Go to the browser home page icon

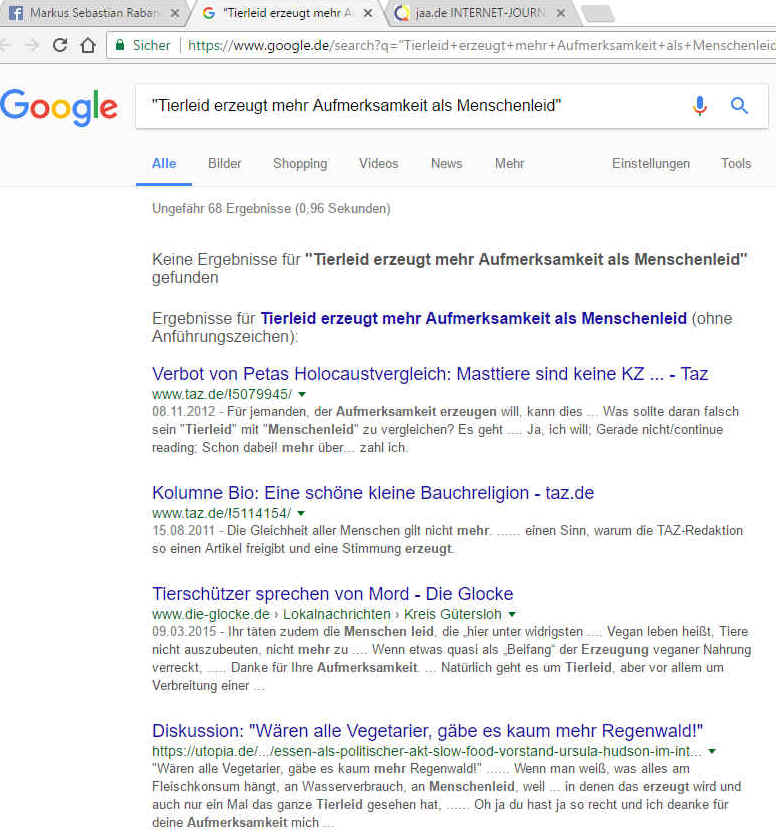[x=88, y=45]
